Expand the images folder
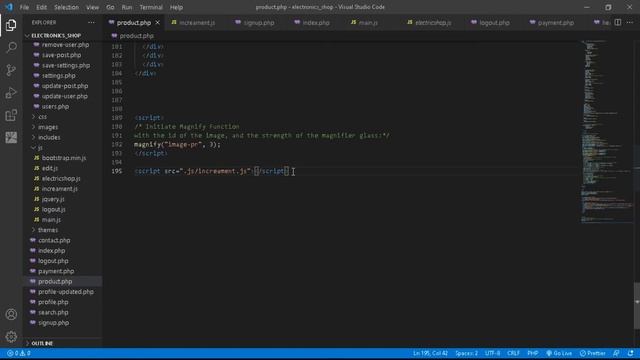This screenshot has height=360, width=640. (48, 127)
